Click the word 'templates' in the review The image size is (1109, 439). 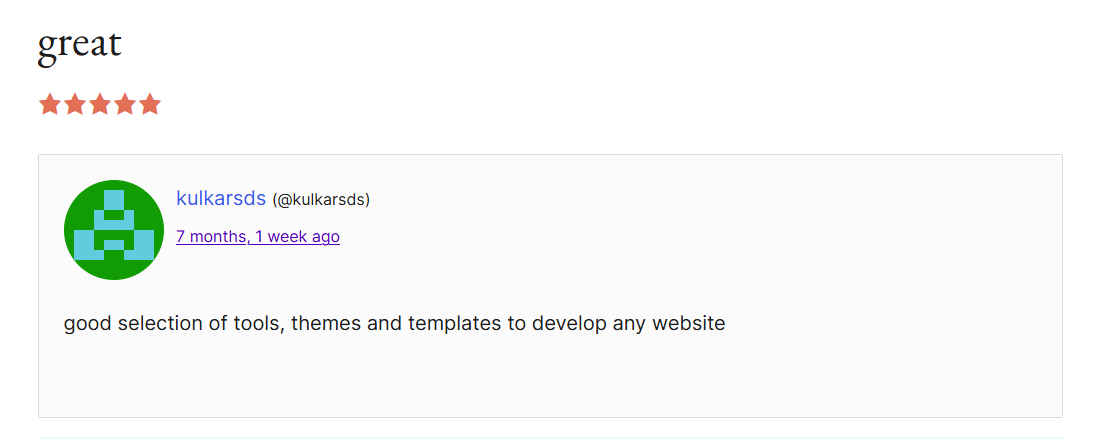point(455,324)
